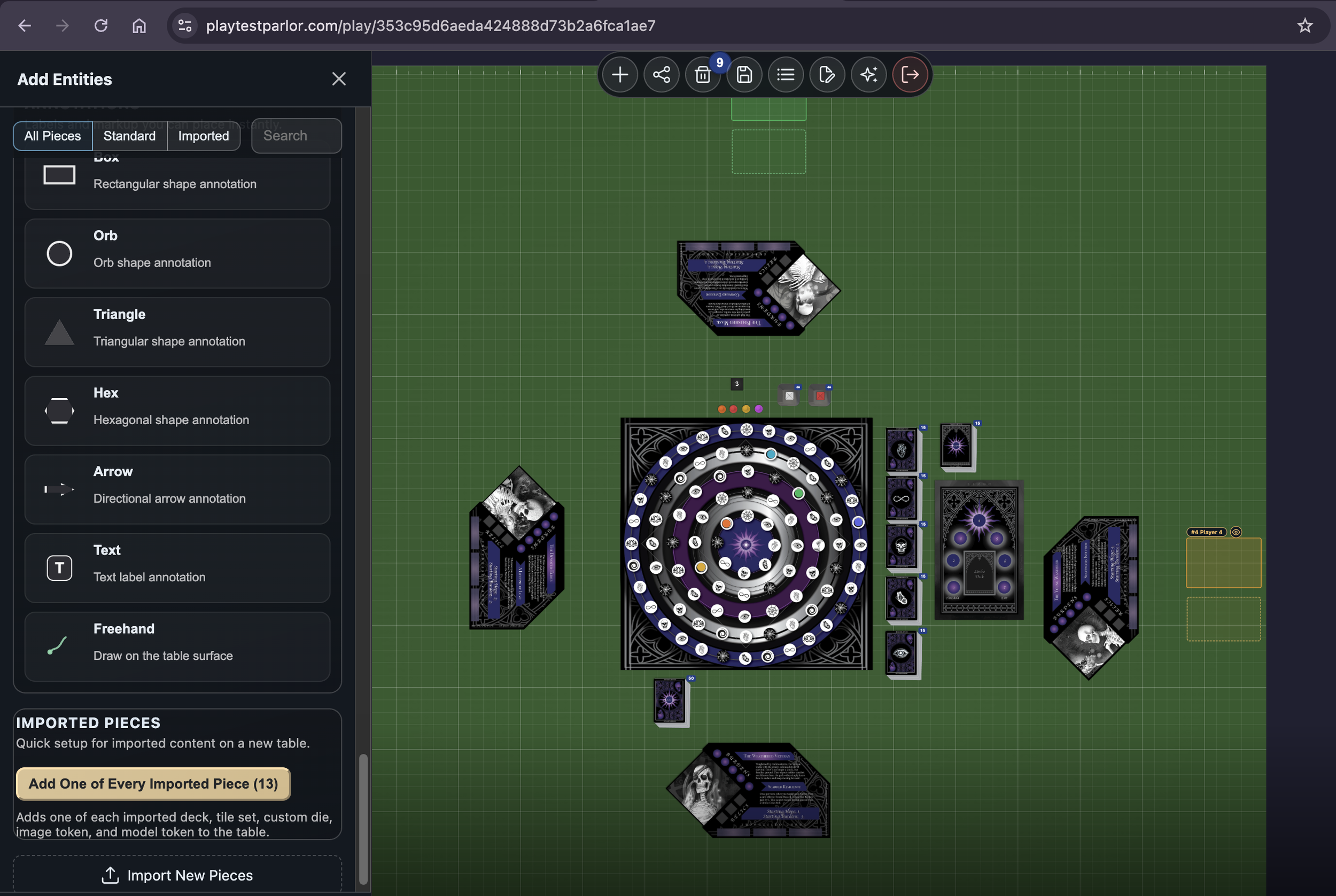Click the yellow Player 4 hand zone

coord(1223,563)
